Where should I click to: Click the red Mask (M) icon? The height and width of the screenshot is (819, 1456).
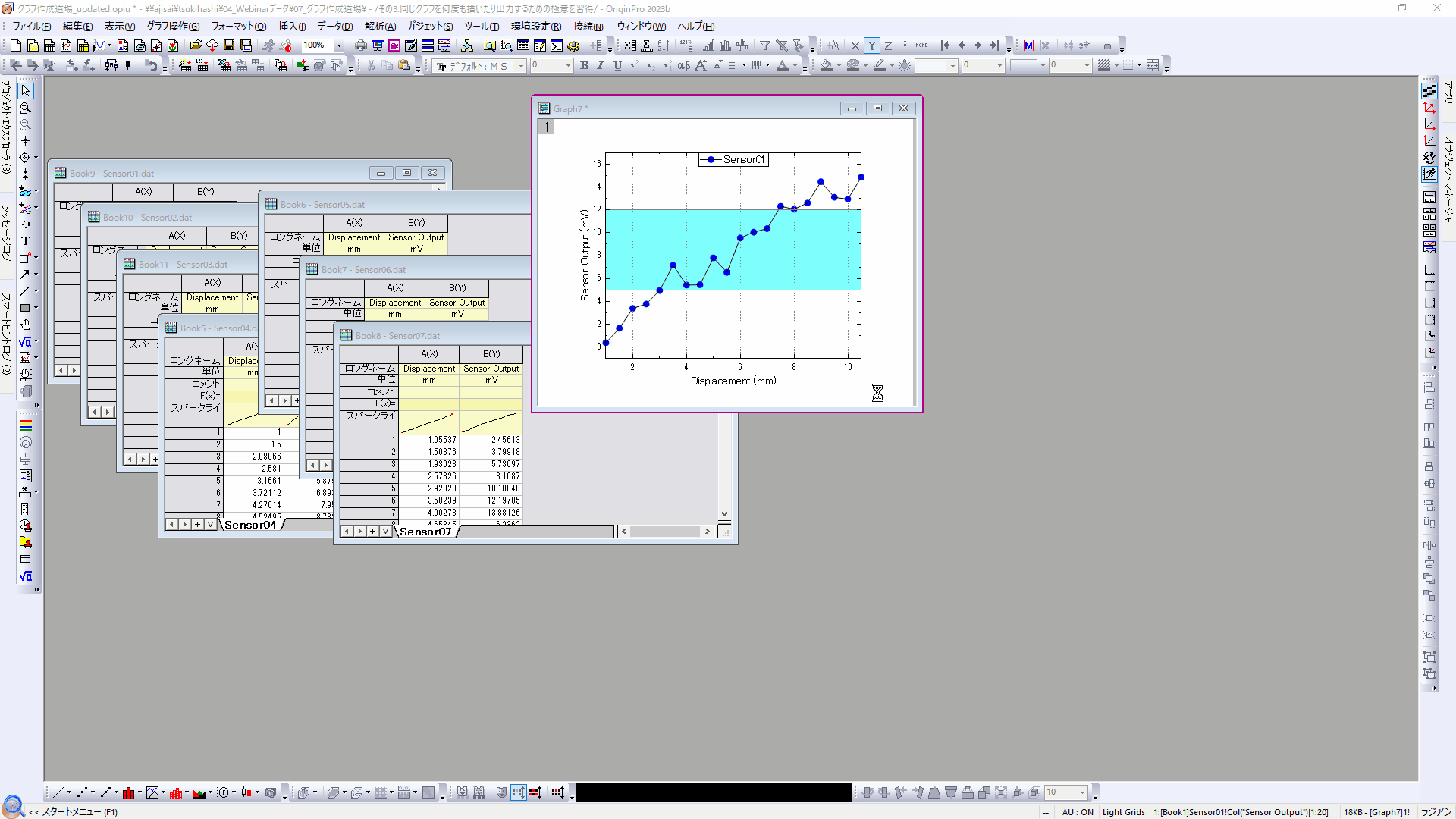point(1028,45)
